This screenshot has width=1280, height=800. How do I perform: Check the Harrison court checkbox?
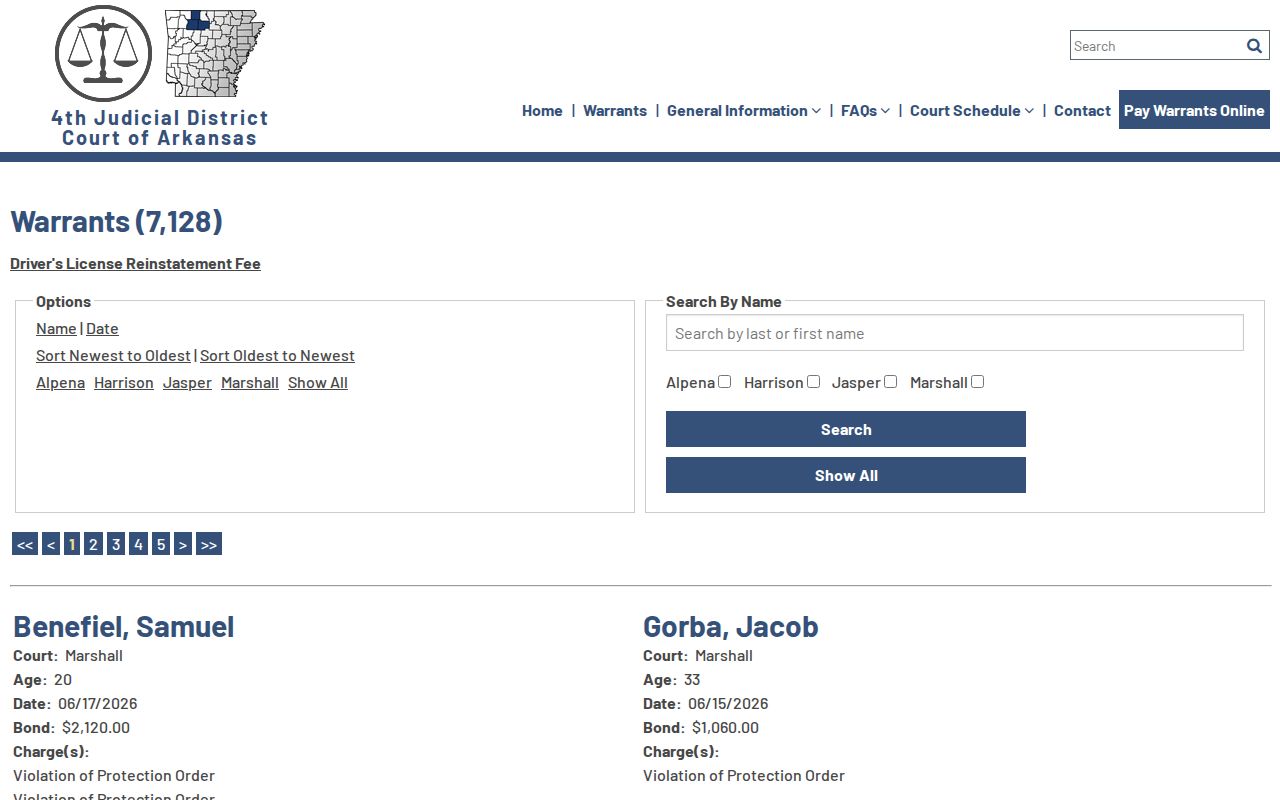pos(814,381)
